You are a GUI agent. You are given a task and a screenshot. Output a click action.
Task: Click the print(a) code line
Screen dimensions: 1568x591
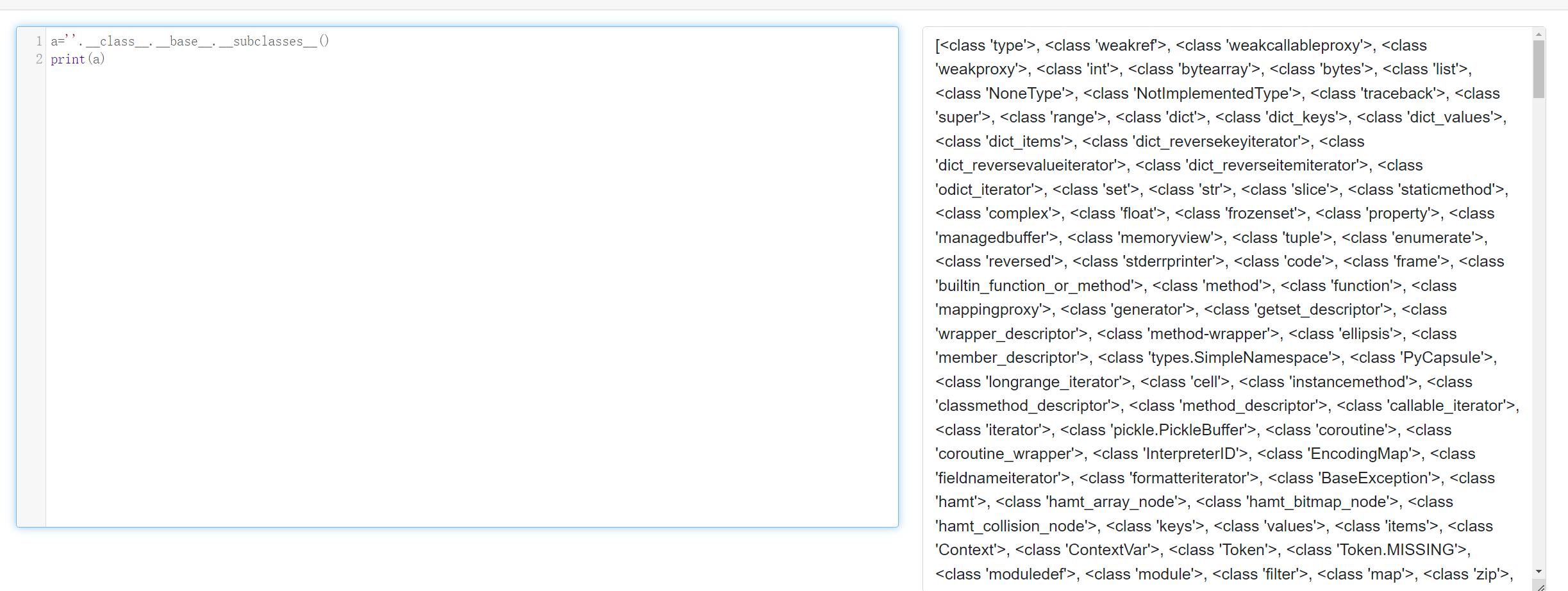78,59
